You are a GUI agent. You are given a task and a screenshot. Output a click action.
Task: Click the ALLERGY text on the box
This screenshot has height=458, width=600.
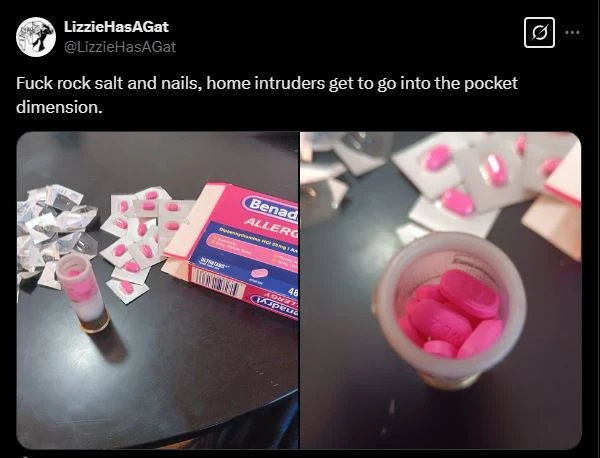(x=271, y=227)
